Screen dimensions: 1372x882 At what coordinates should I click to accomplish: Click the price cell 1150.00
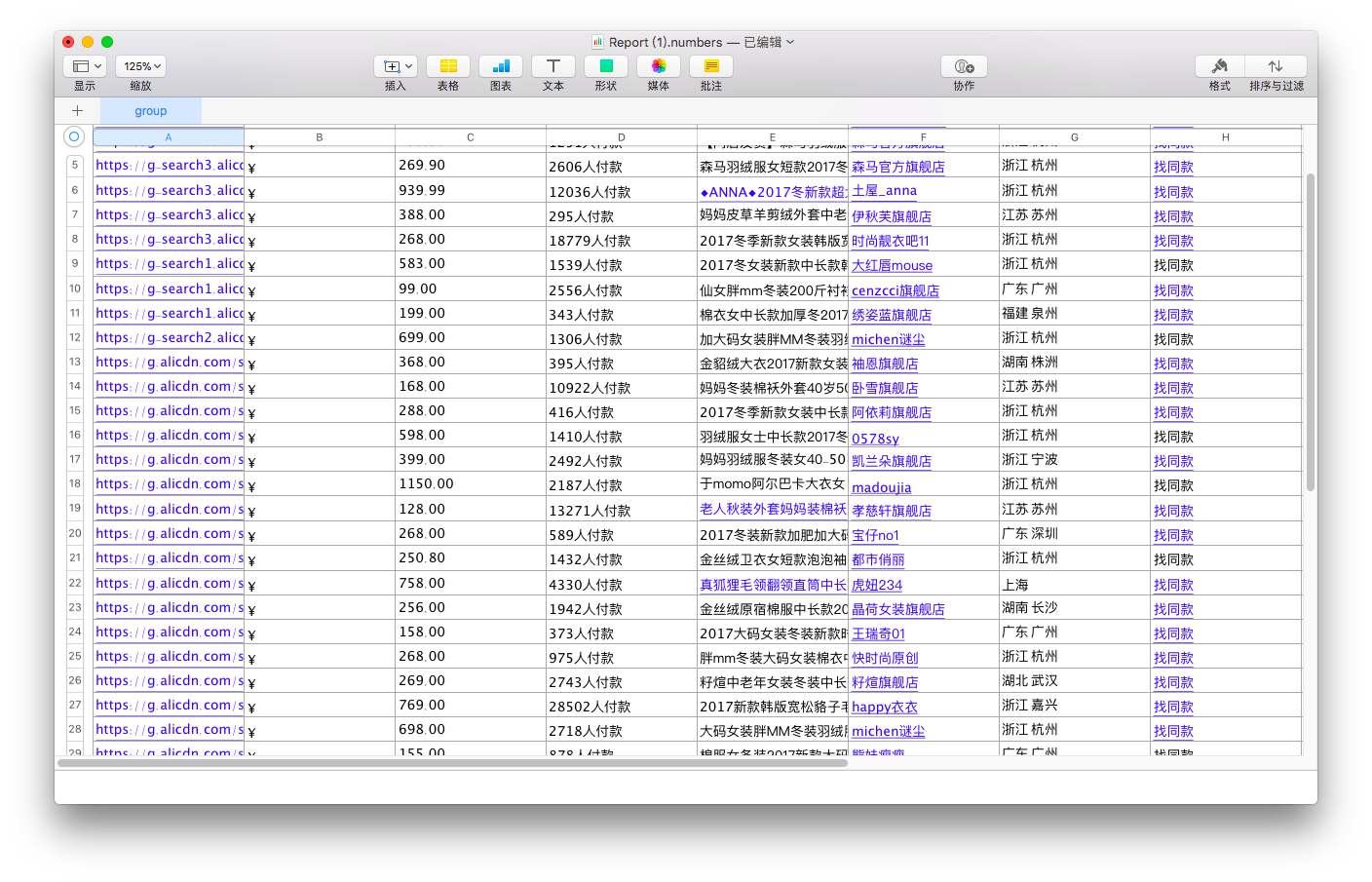(x=471, y=483)
